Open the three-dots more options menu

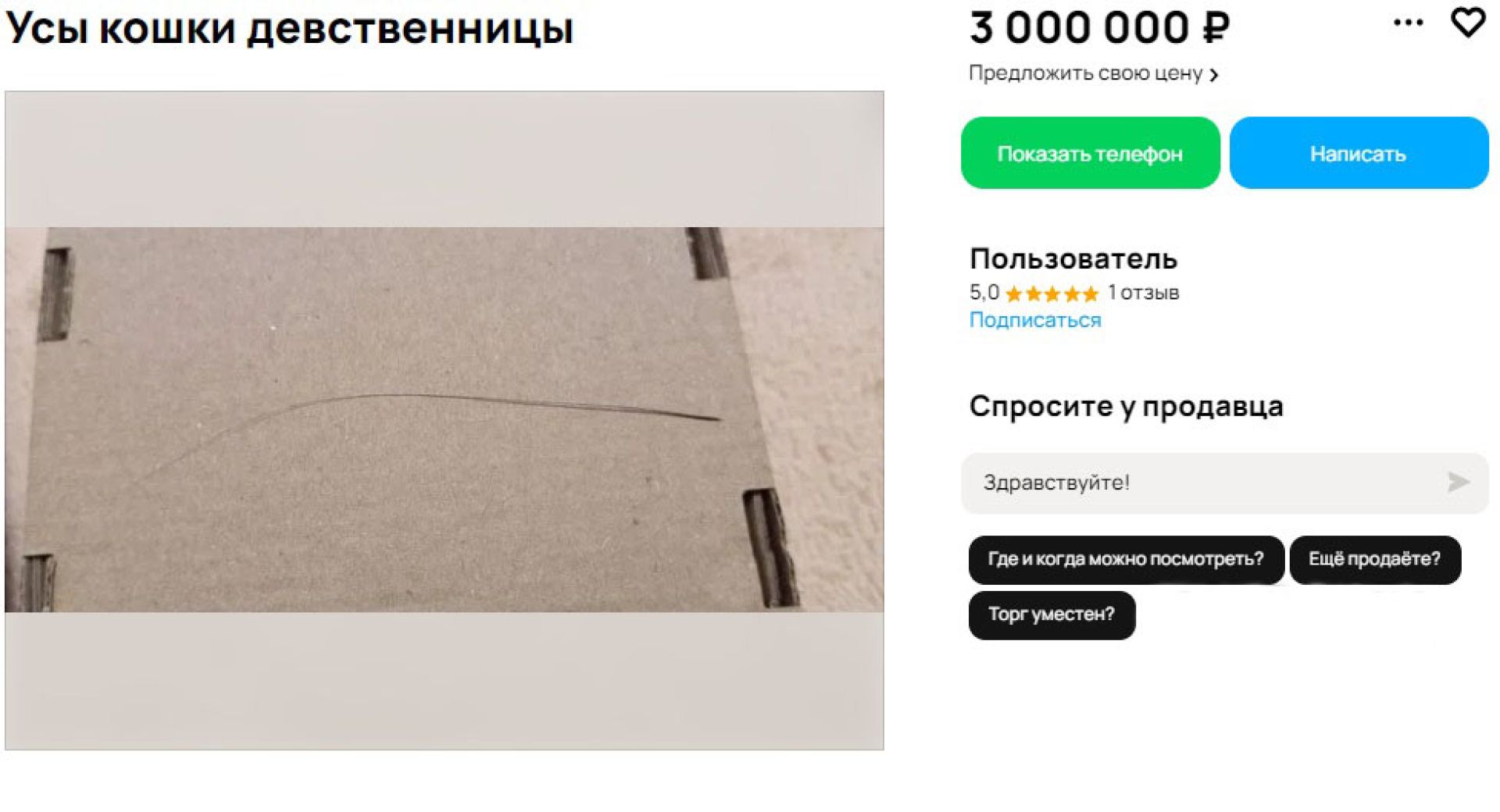[x=1408, y=23]
